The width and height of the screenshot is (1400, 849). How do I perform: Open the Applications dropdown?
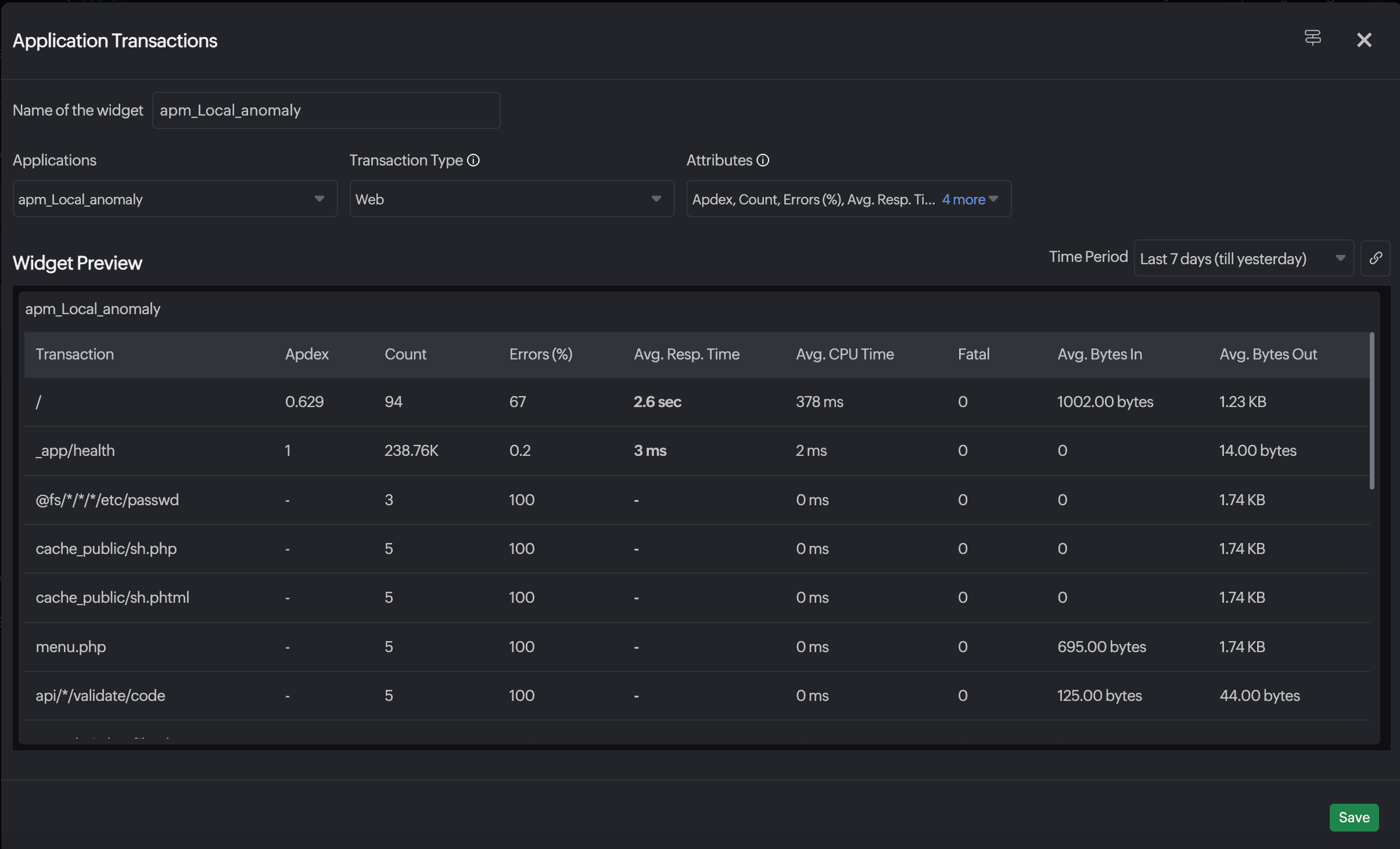point(175,199)
